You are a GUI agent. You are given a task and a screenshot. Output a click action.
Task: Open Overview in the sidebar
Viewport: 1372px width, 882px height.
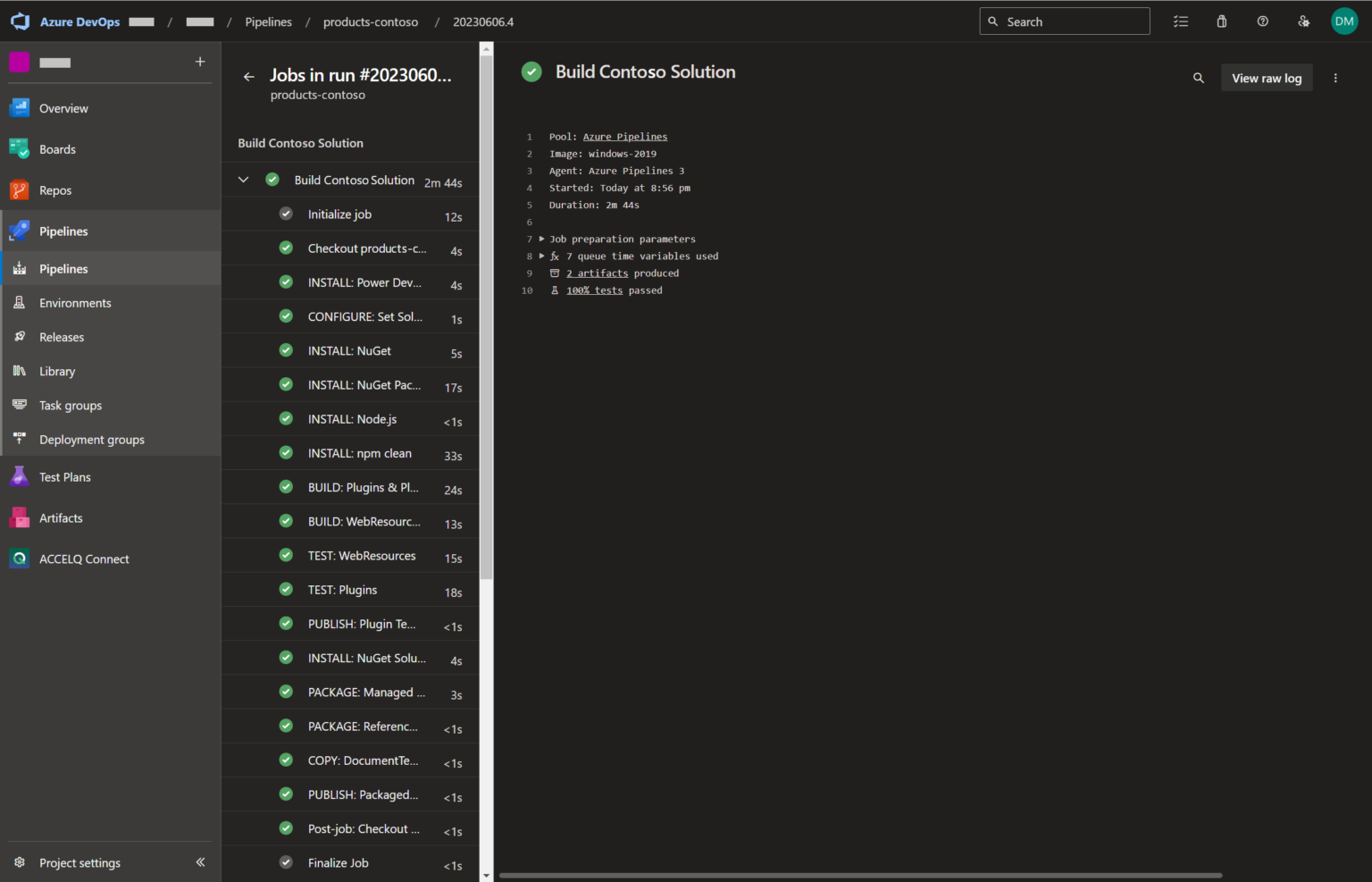click(x=111, y=108)
